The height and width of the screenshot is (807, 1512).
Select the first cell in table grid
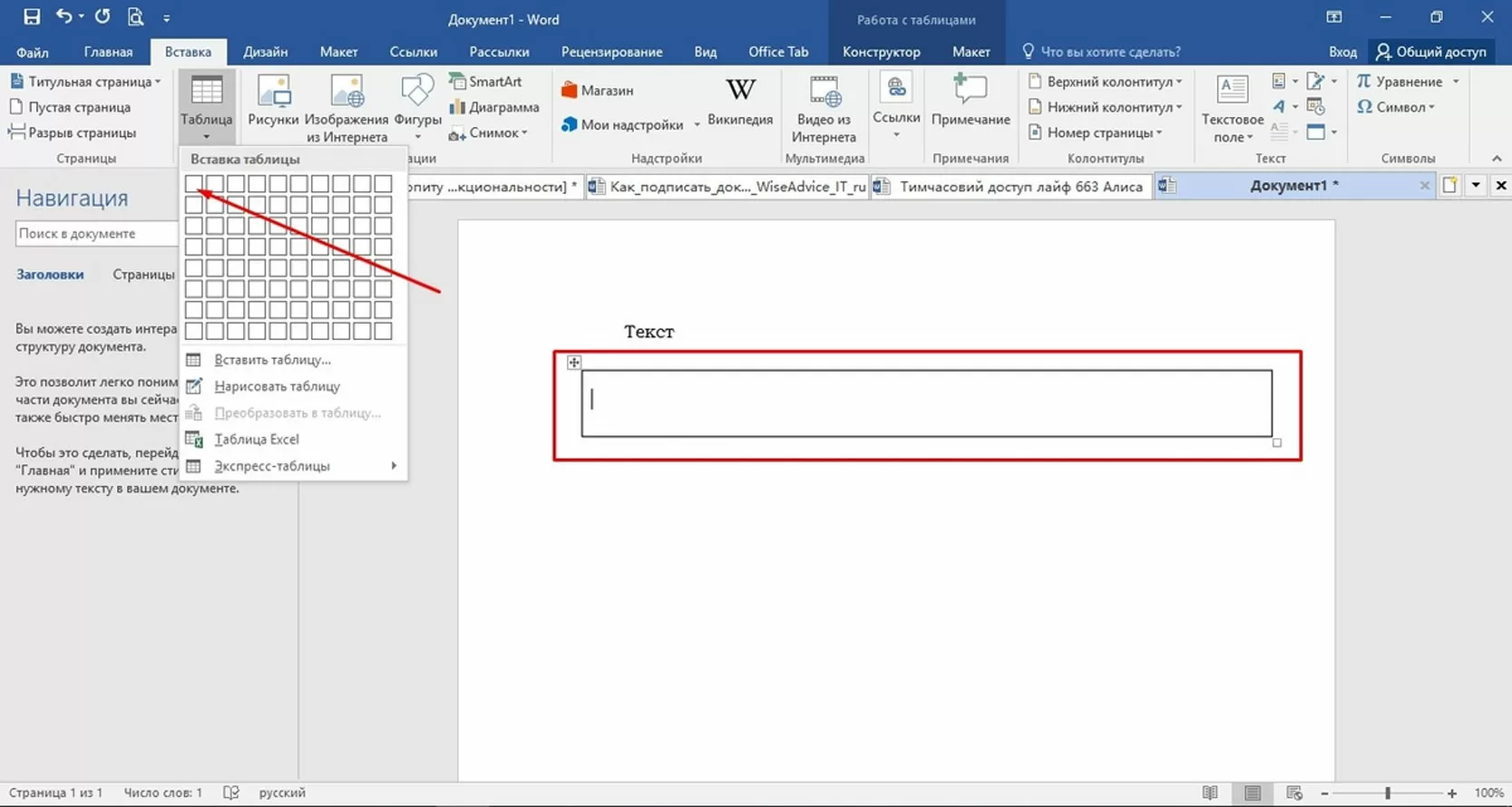point(193,184)
